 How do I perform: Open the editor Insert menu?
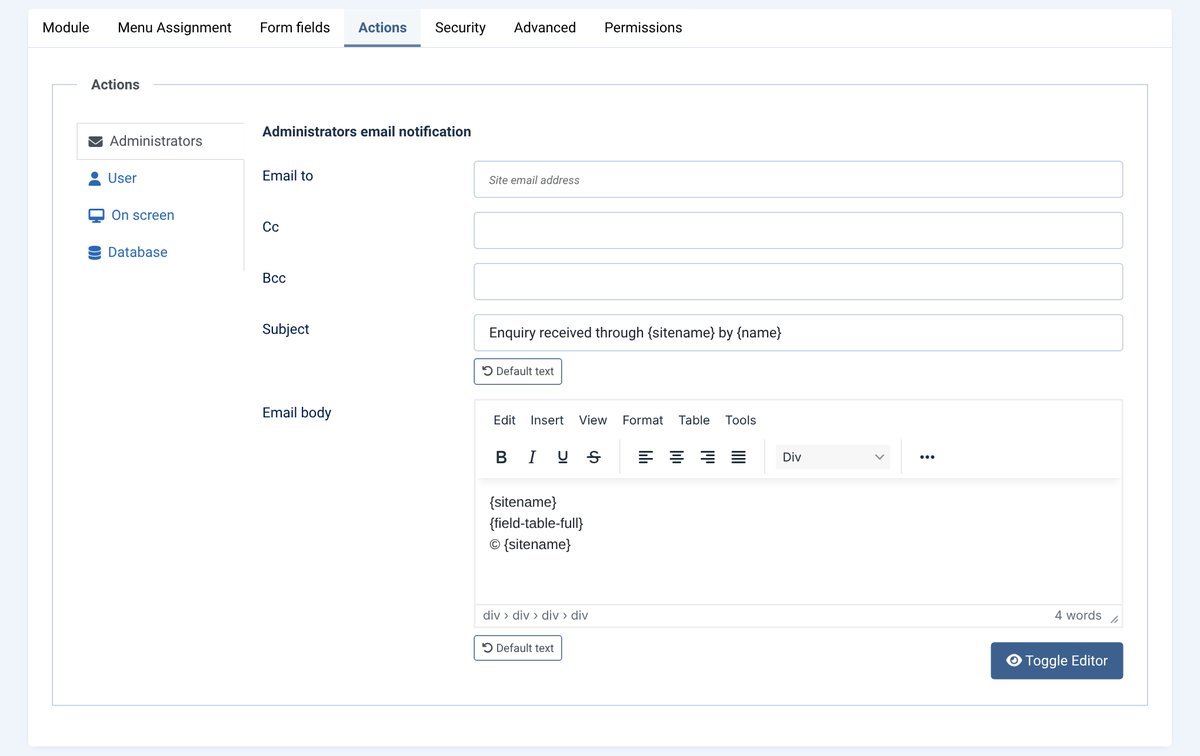(x=547, y=420)
